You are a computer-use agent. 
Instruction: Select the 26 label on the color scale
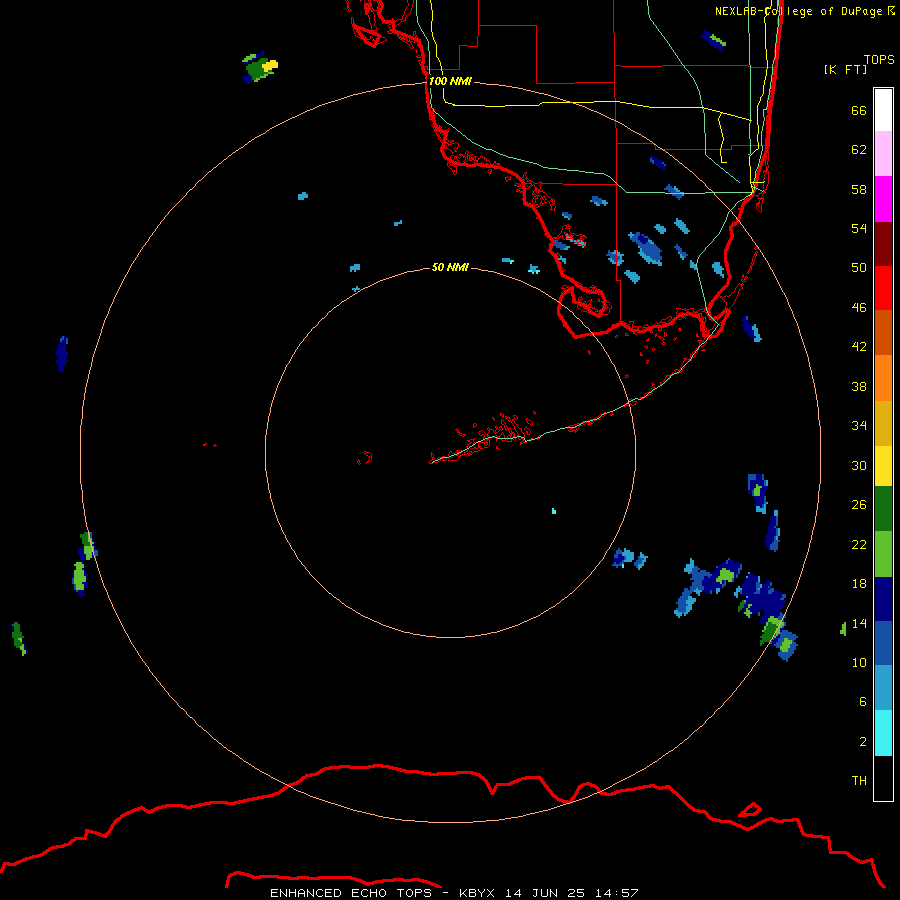859,505
